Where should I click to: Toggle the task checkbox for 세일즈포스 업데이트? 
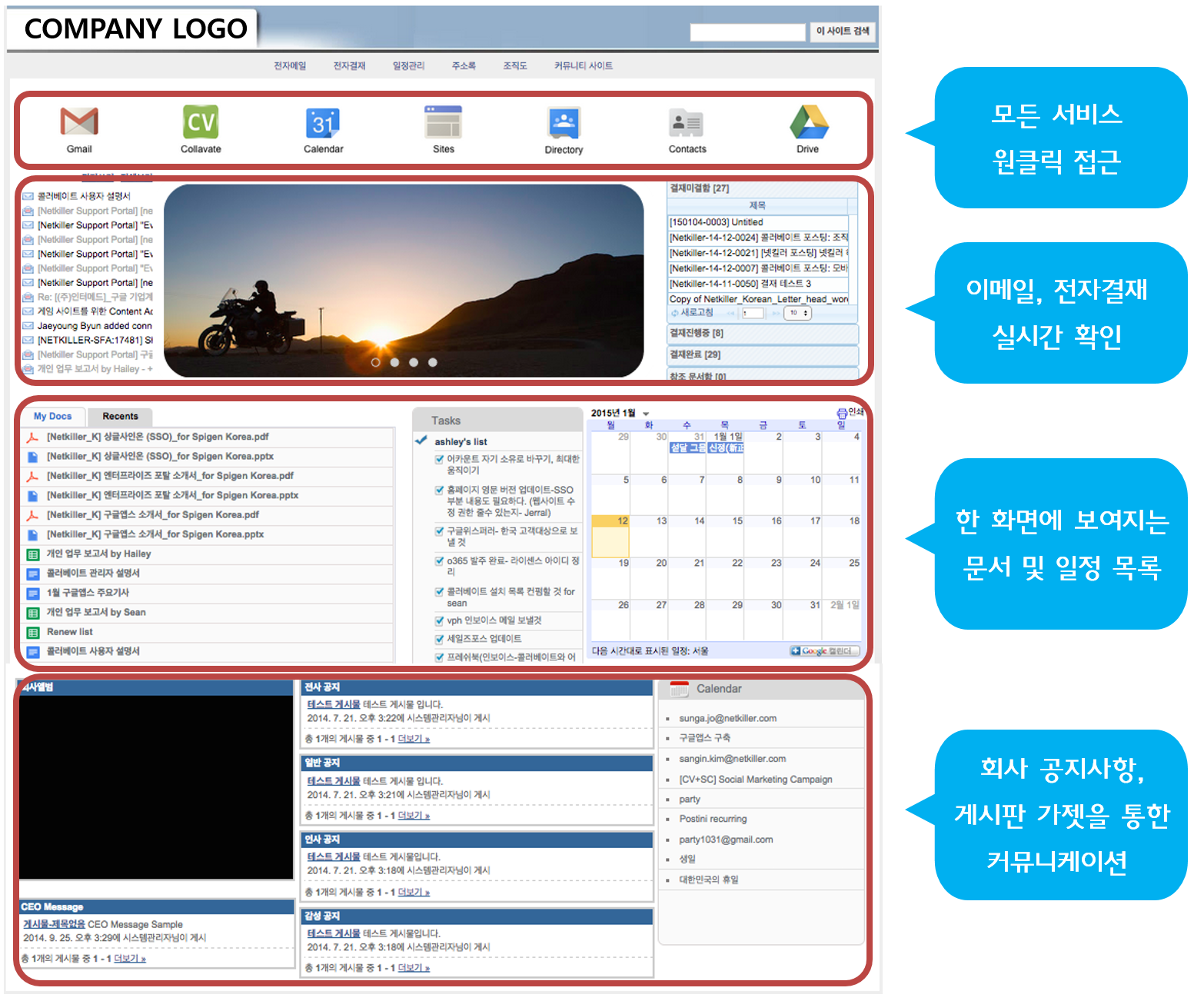point(440,639)
